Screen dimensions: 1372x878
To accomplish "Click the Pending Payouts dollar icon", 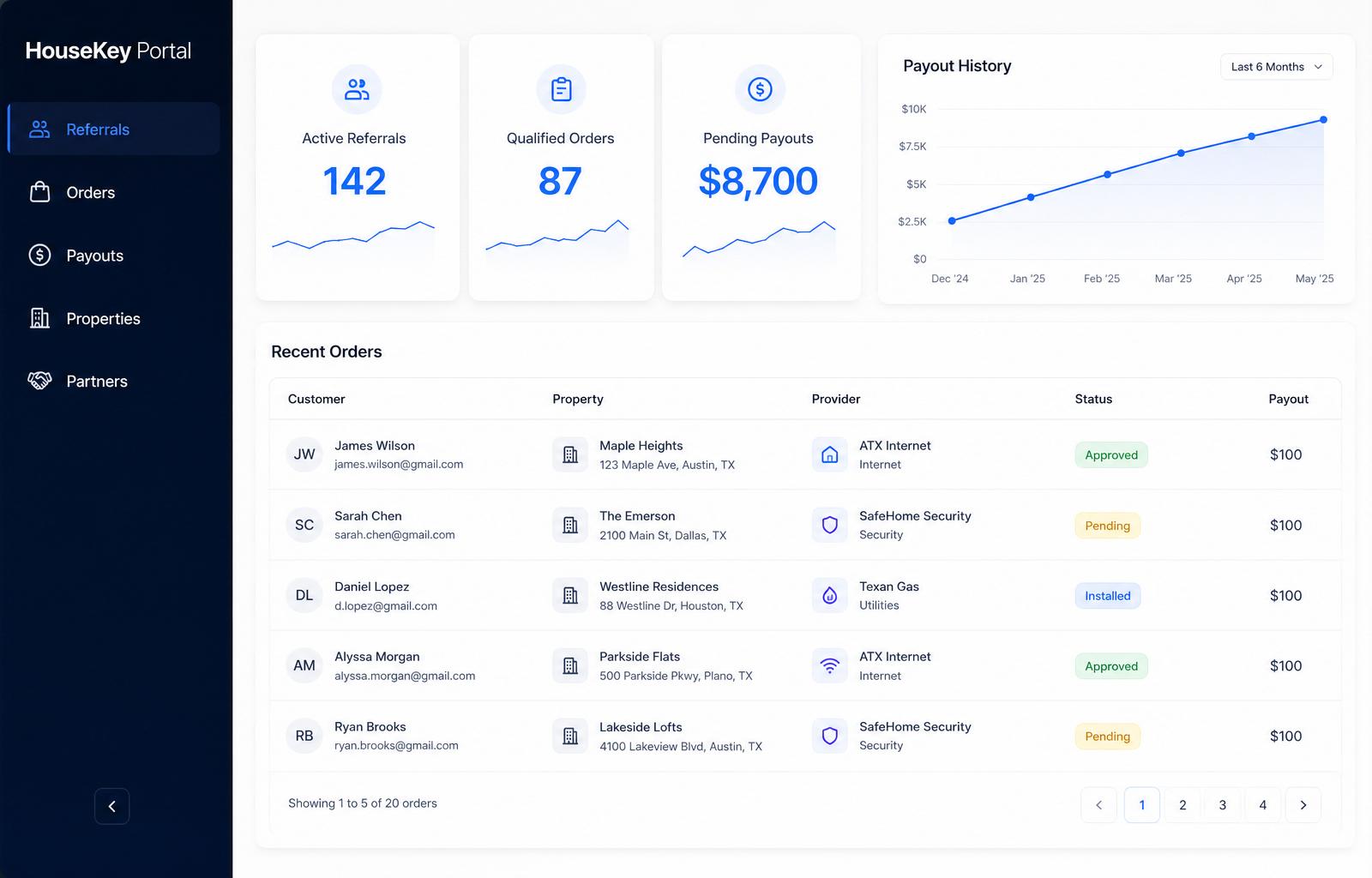I will [760, 89].
